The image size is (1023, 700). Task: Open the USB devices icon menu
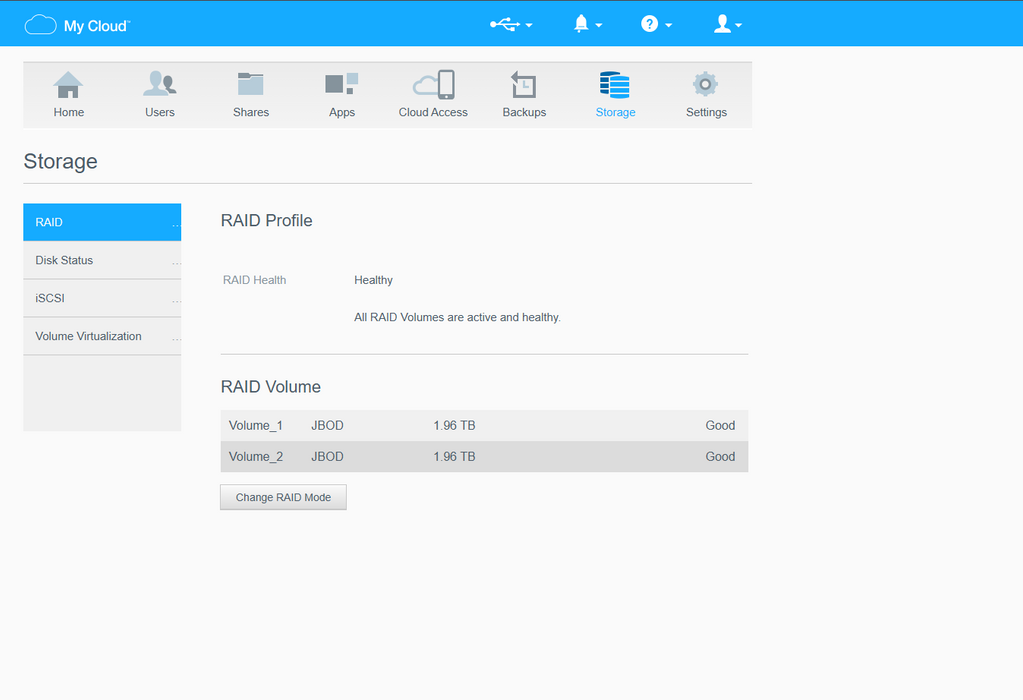504,25
